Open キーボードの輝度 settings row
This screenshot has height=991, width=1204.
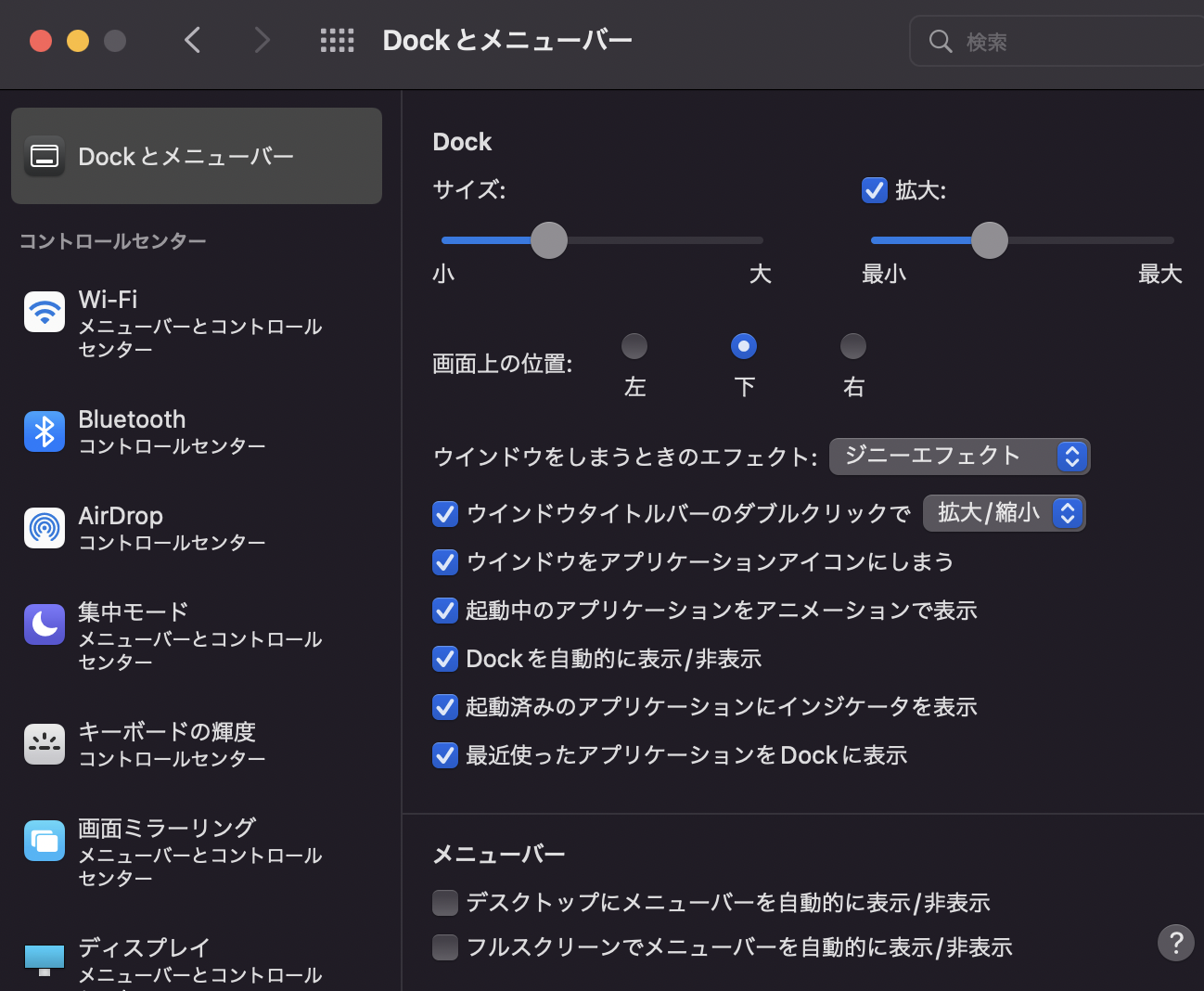click(x=197, y=744)
